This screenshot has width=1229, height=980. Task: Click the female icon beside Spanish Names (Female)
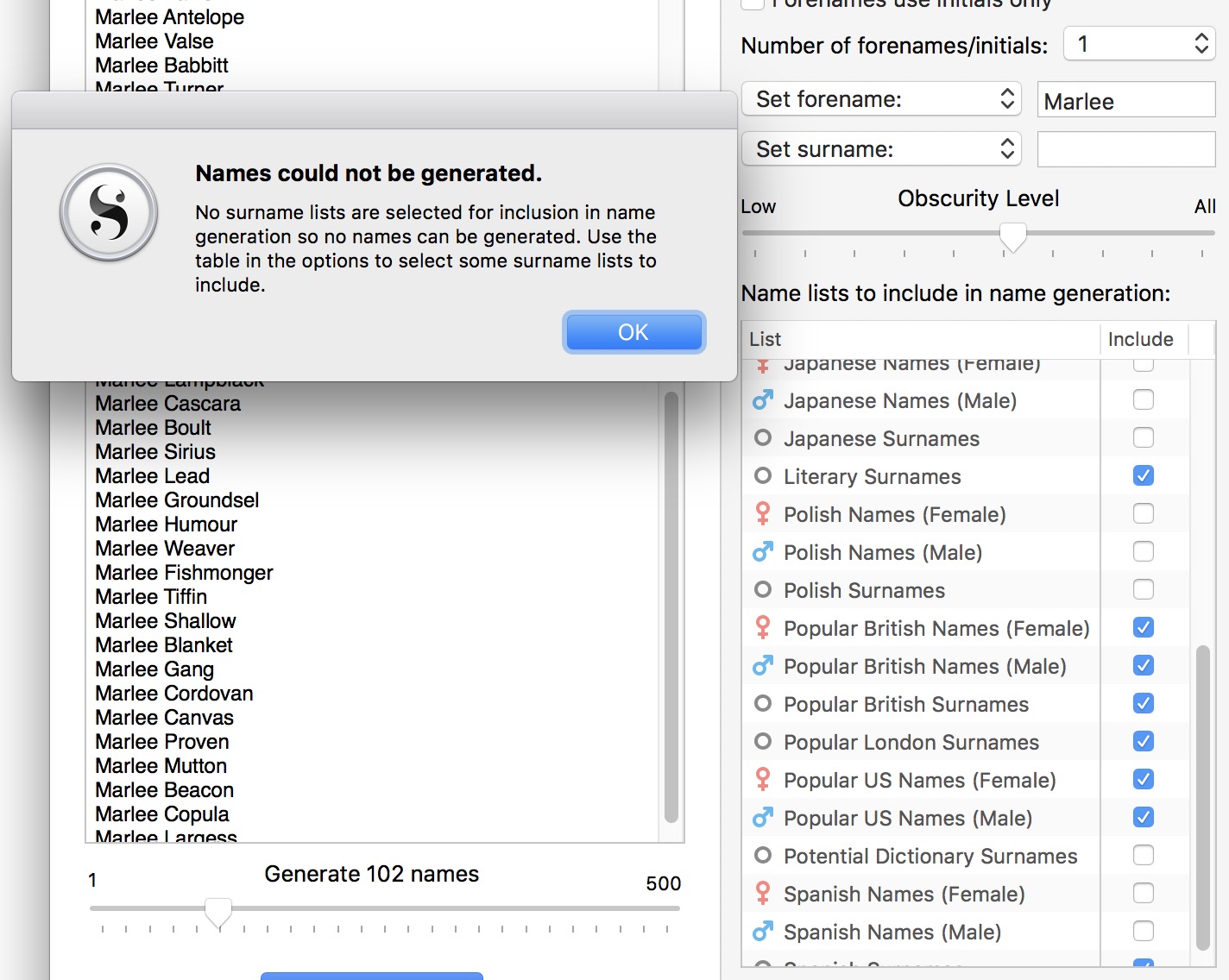[x=762, y=894]
